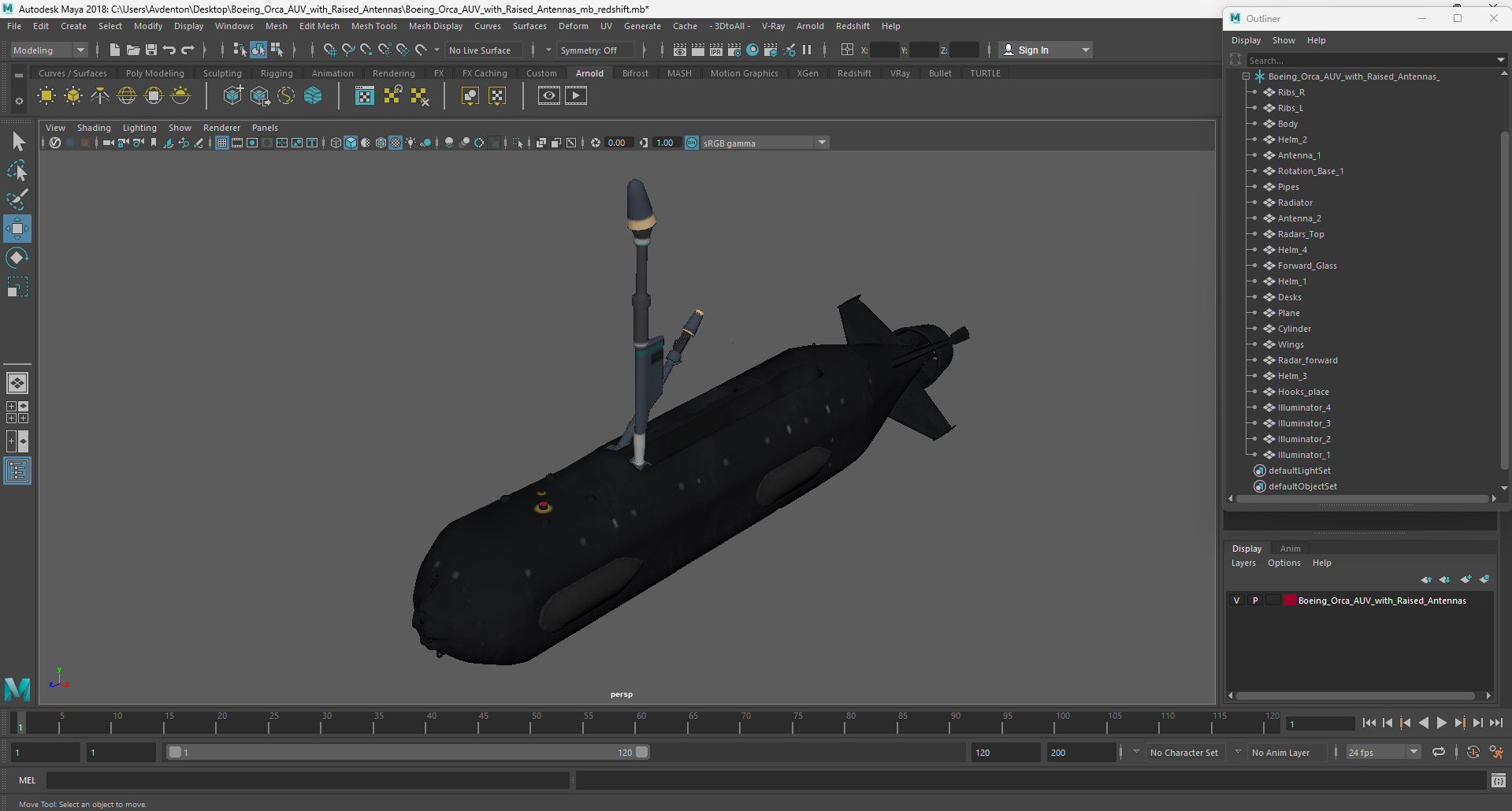Viewport: 1512px width, 811px height.
Task: Create a new empty layer
Action: point(1466,579)
